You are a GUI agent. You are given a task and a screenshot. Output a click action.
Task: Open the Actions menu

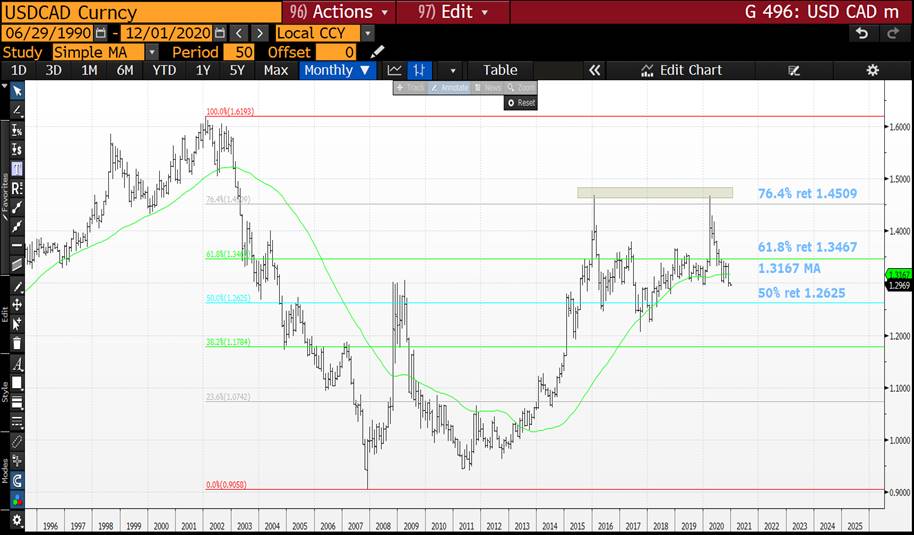338,12
